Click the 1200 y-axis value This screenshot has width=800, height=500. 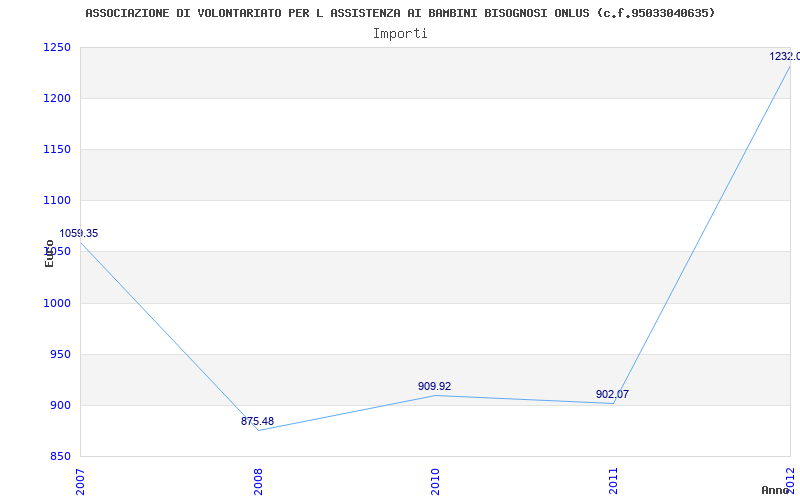[56, 98]
